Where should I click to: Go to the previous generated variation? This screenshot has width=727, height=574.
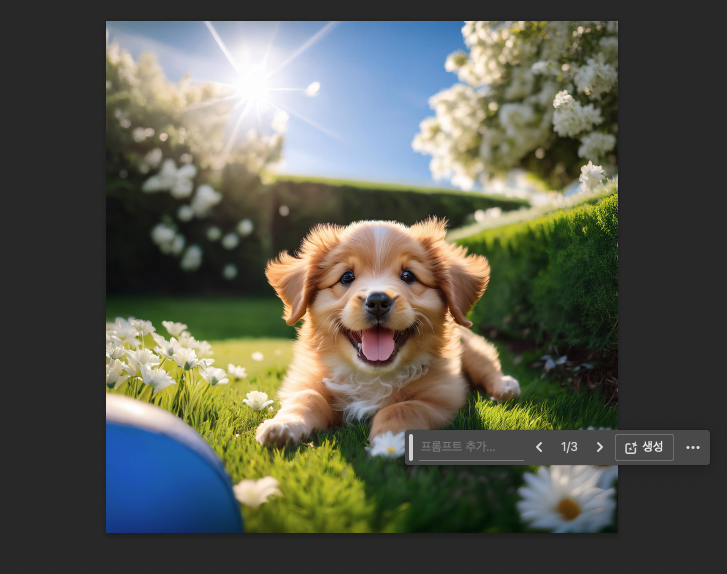tap(539, 447)
